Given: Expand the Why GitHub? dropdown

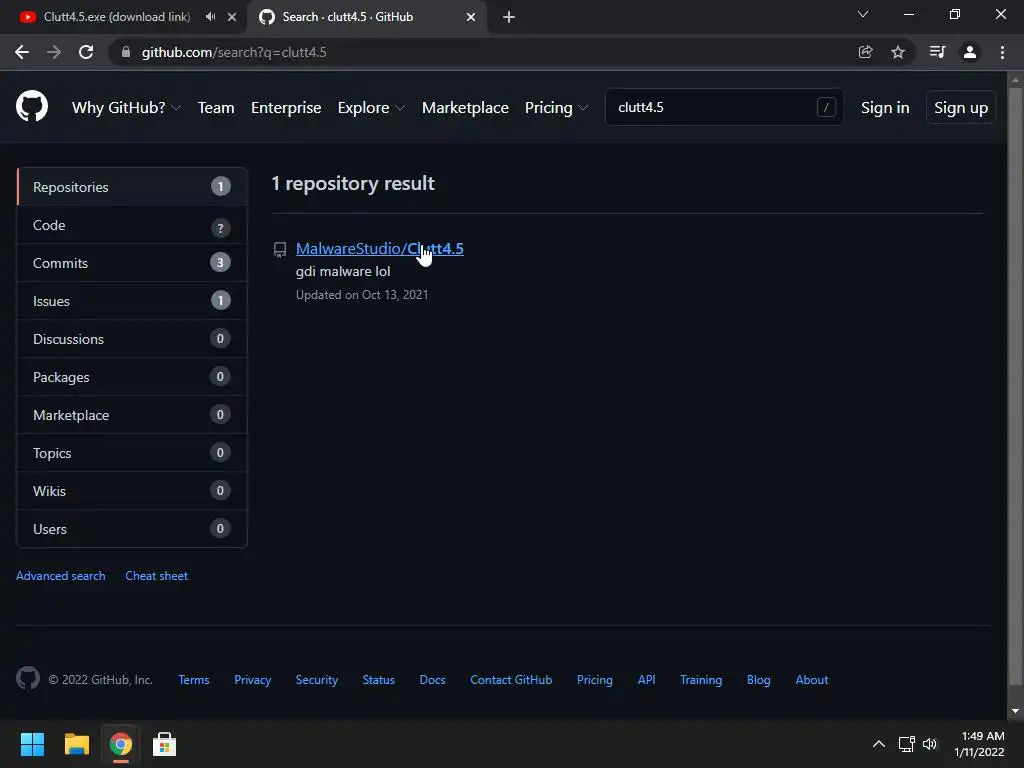Looking at the screenshot, I should (126, 108).
